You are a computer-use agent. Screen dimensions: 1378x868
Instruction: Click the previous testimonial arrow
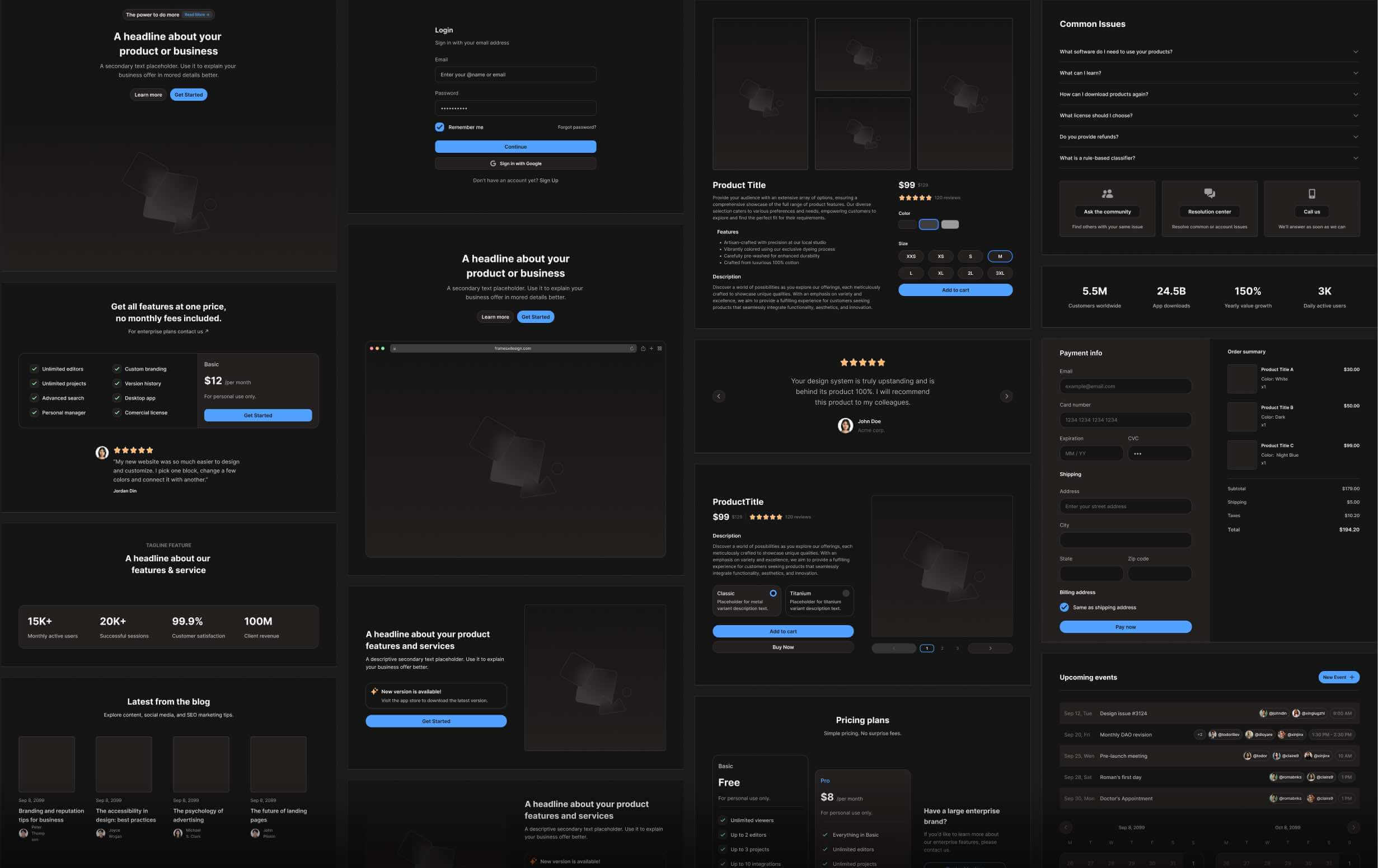tap(719, 396)
